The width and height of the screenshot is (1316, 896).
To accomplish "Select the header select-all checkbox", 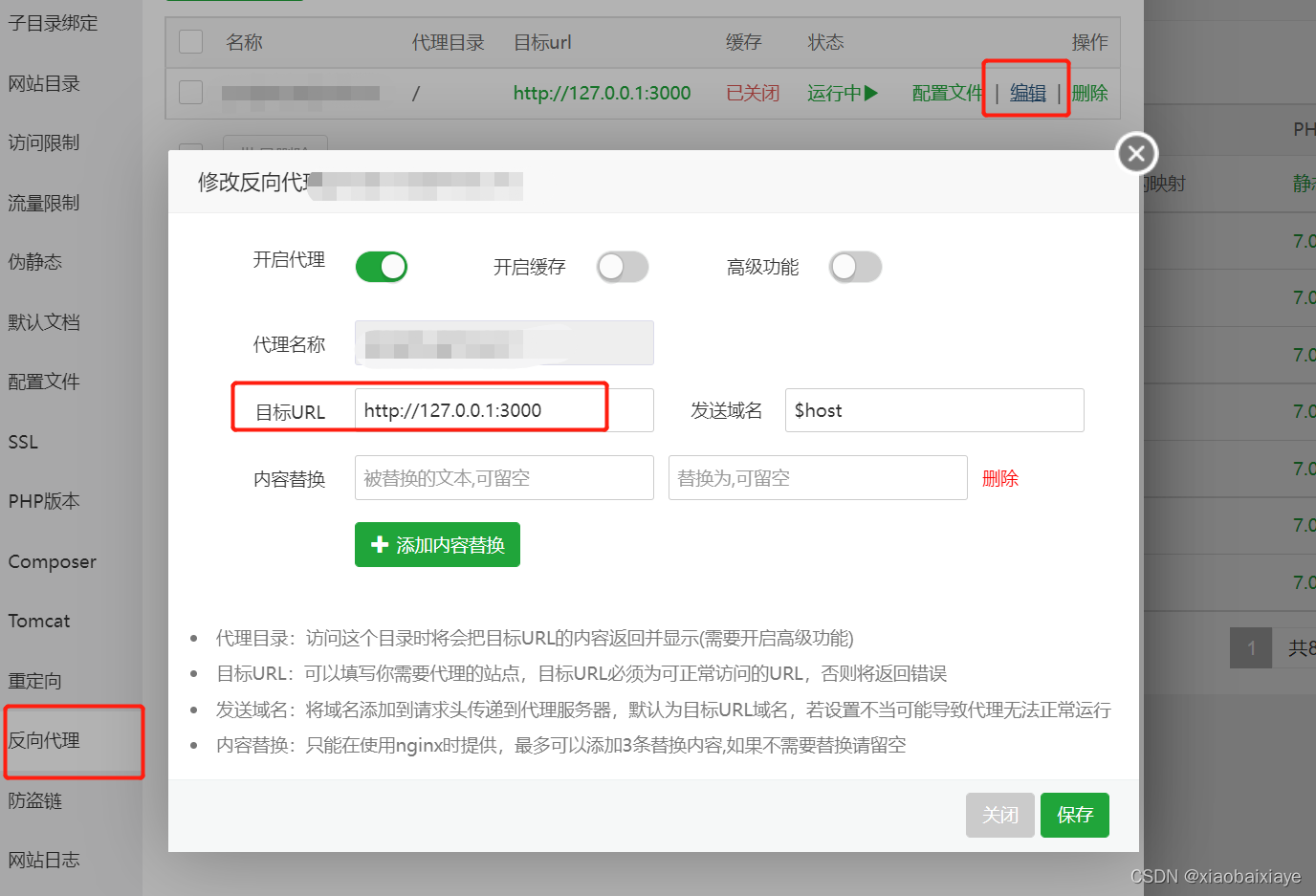I will pyautogui.click(x=190, y=41).
